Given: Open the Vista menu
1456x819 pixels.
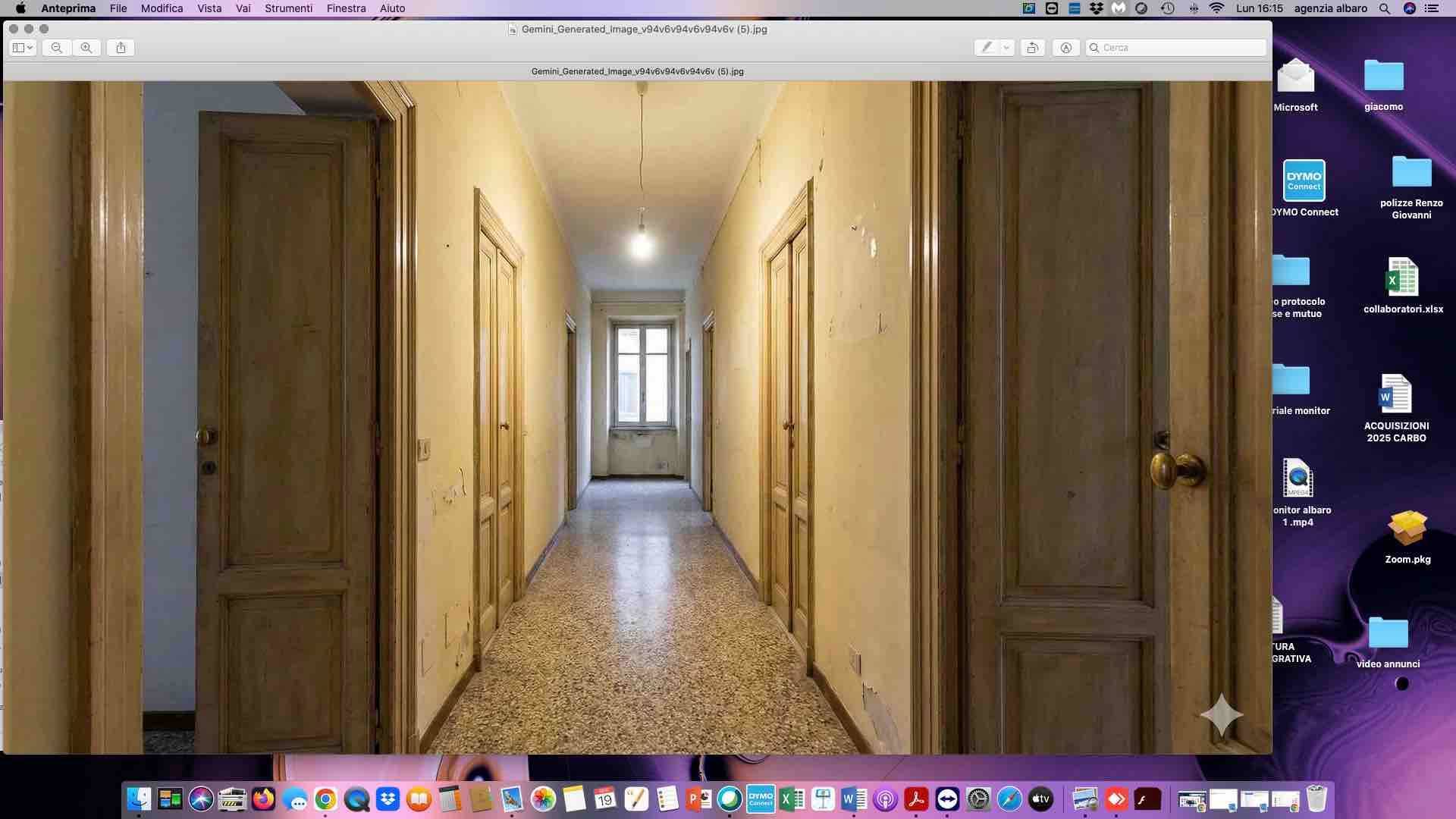Looking at the screenshot, I should pyautogui.click(x=209, y=8).
